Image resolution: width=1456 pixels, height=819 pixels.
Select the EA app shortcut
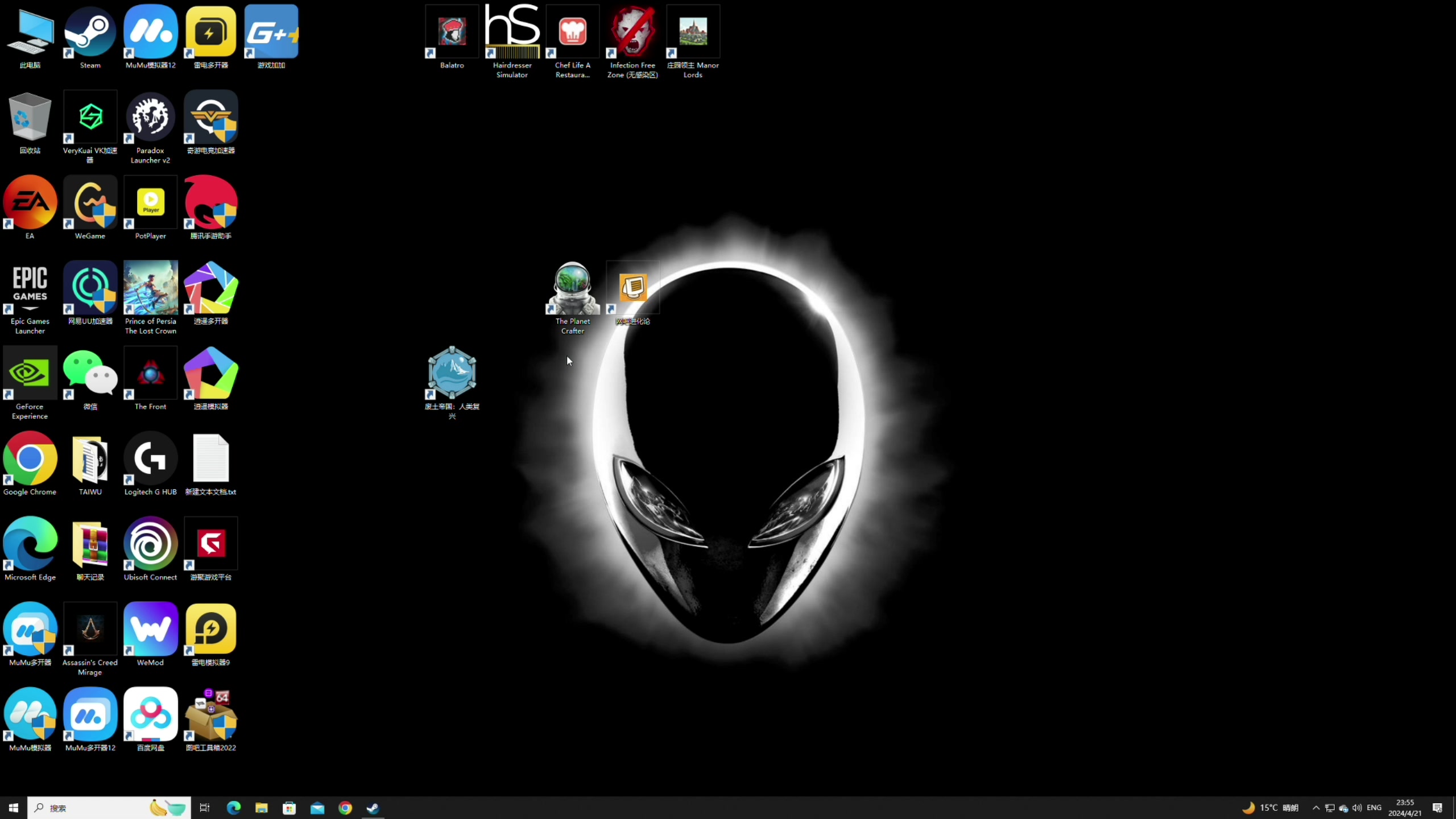click(x=30, y=208)
